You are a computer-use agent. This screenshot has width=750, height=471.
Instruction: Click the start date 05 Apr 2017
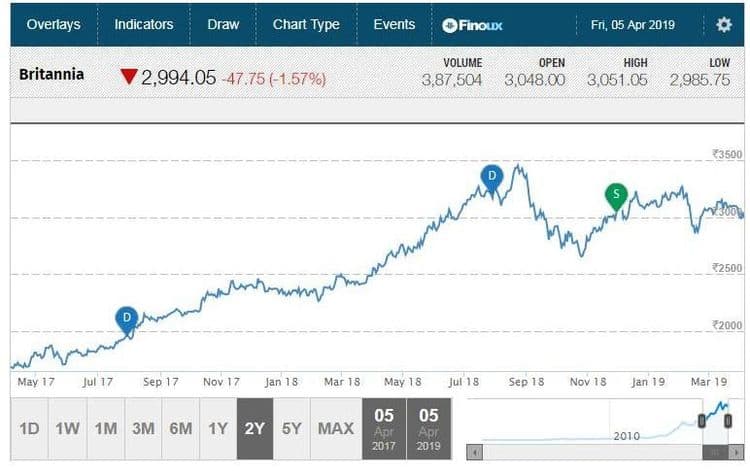(384, 428)
